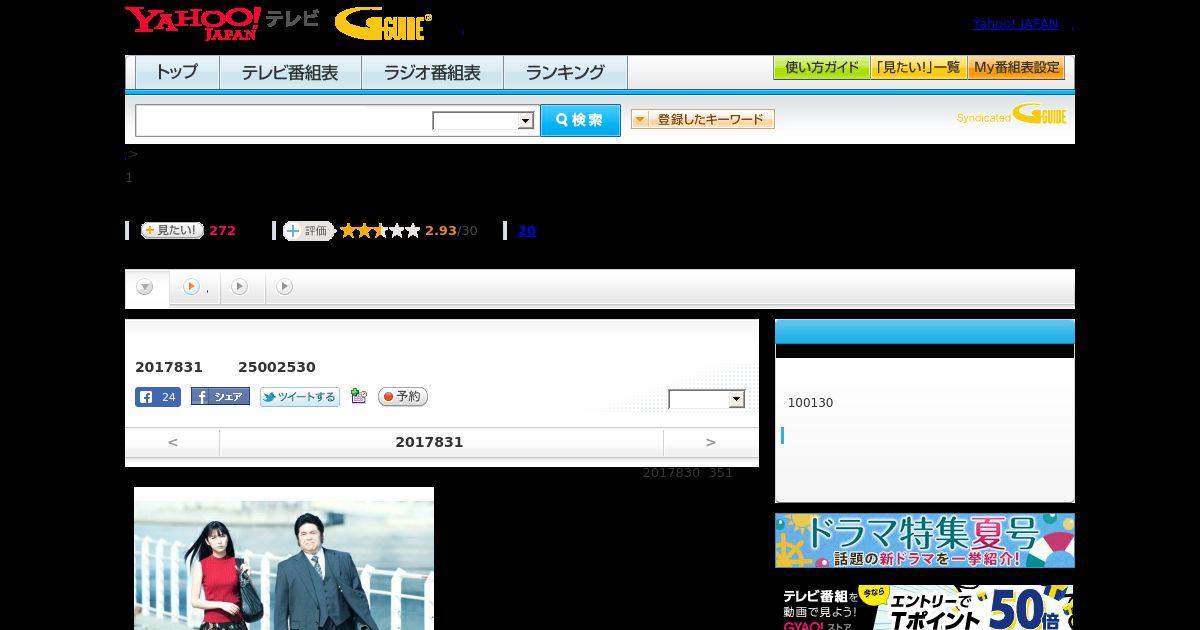Expand the dropdown right of the share buttons
The width and height of the screenshot is (1200, 630).
click(x=707, y=399)
